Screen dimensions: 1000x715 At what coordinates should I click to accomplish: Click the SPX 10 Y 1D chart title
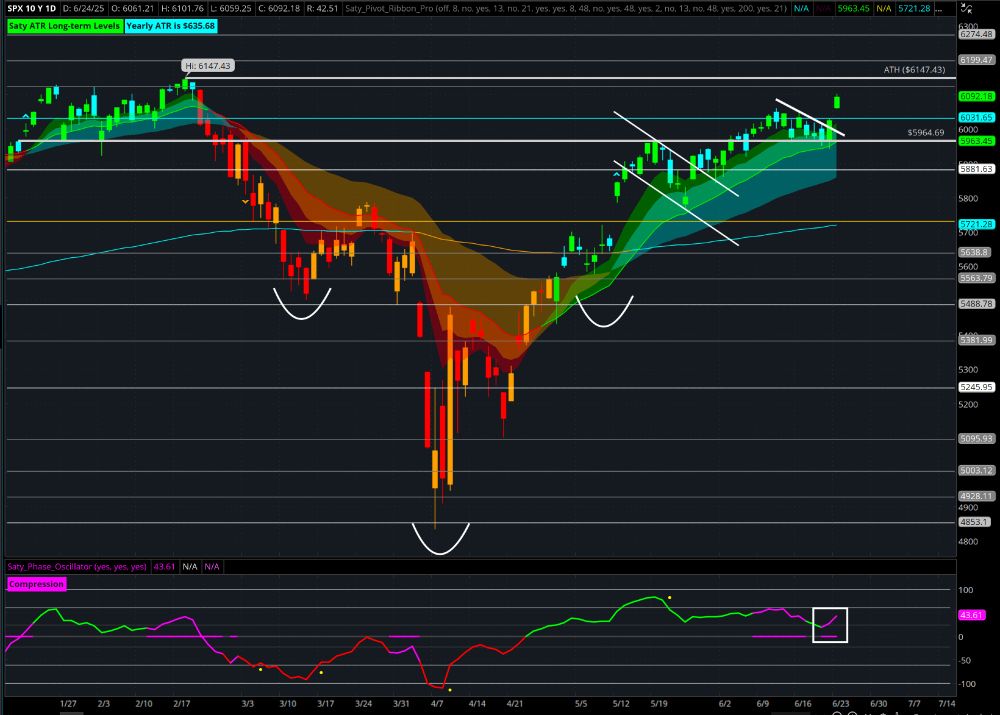(32, 8)
